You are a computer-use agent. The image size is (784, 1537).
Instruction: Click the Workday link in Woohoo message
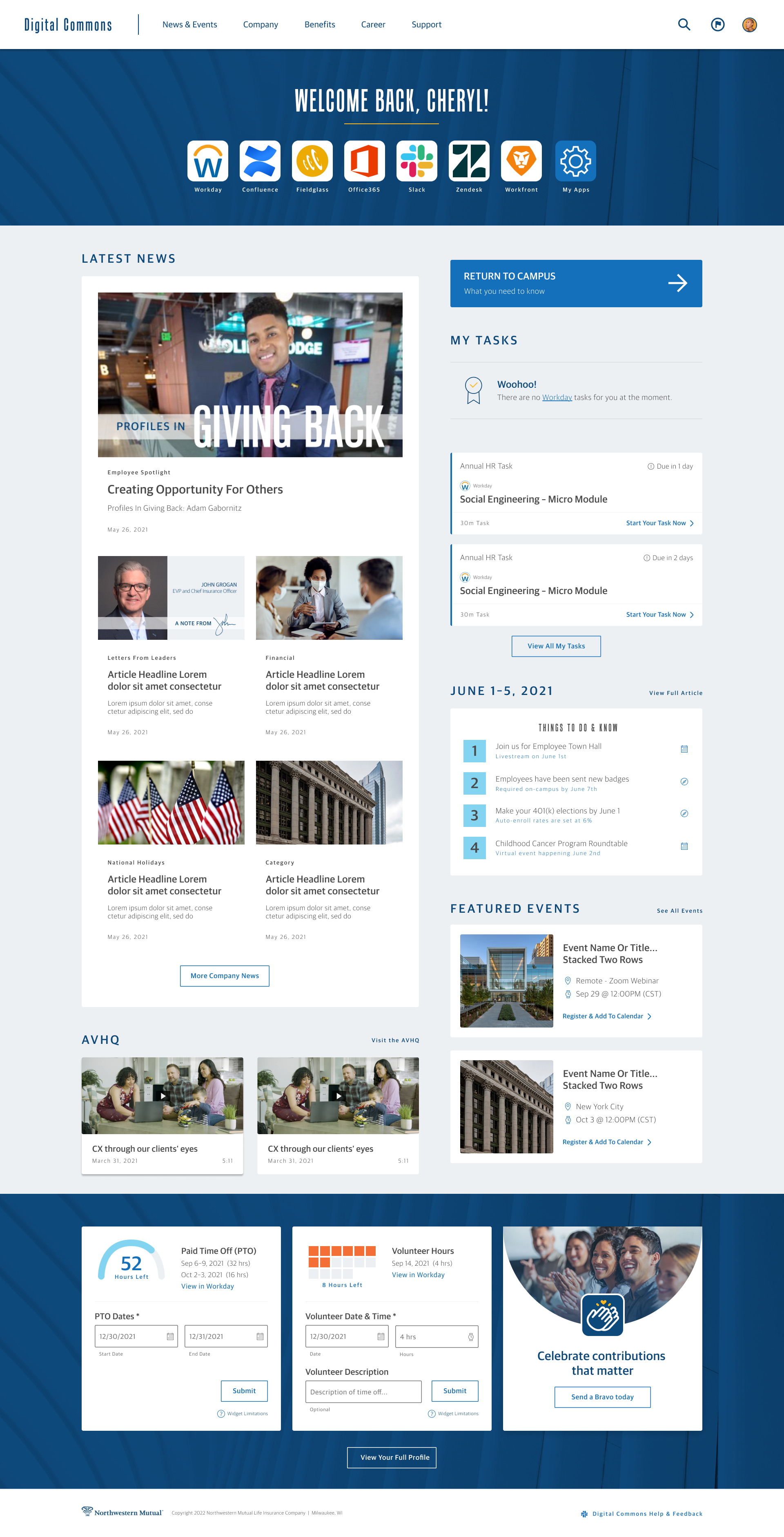(x=557, y=398)
